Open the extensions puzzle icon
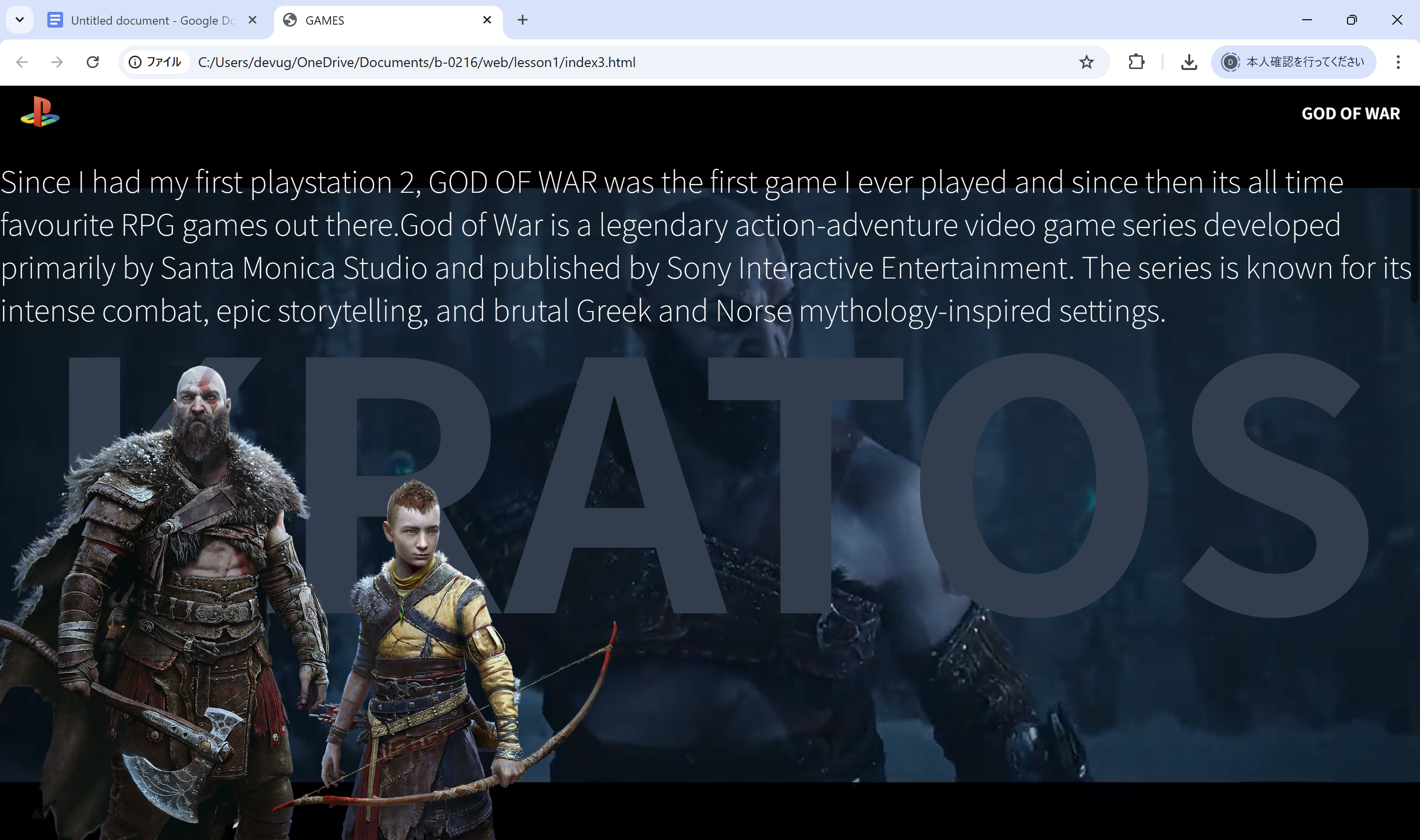Screen dimensions: 1420x840 (1136, 62)
